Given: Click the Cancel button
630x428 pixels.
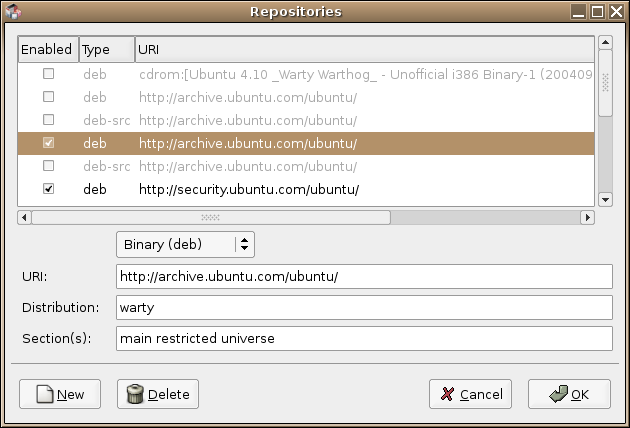Looking at the screenshot, I should coord(470,394).
